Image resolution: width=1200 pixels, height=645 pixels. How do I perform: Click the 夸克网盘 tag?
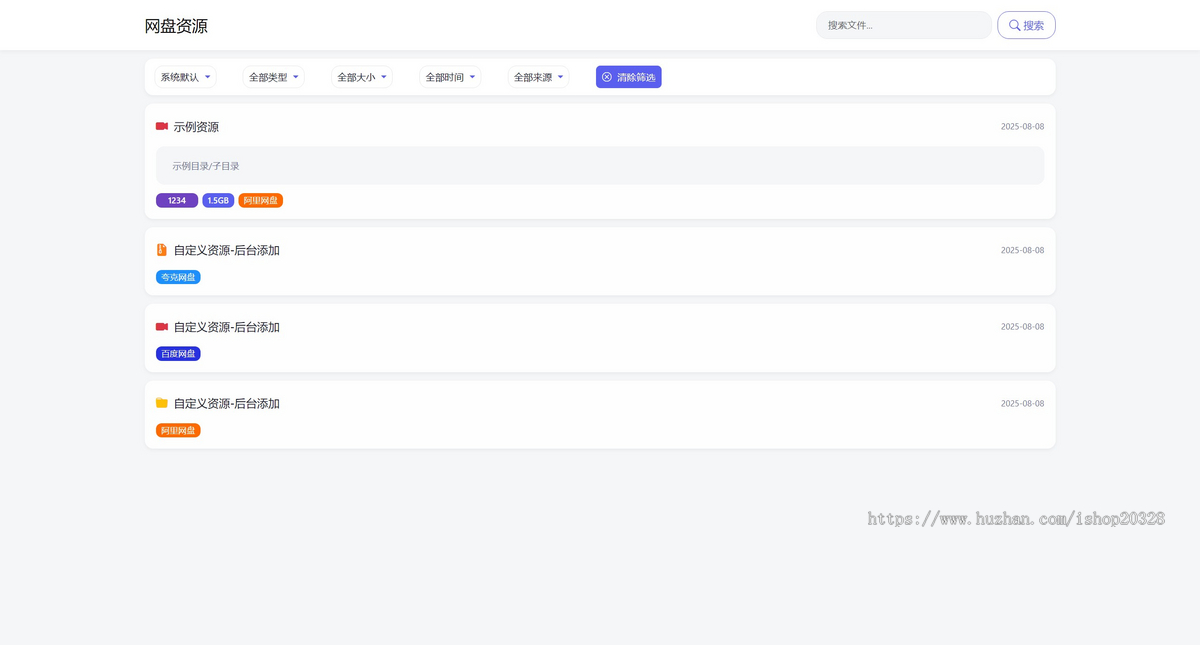click(x=178, y=277)
